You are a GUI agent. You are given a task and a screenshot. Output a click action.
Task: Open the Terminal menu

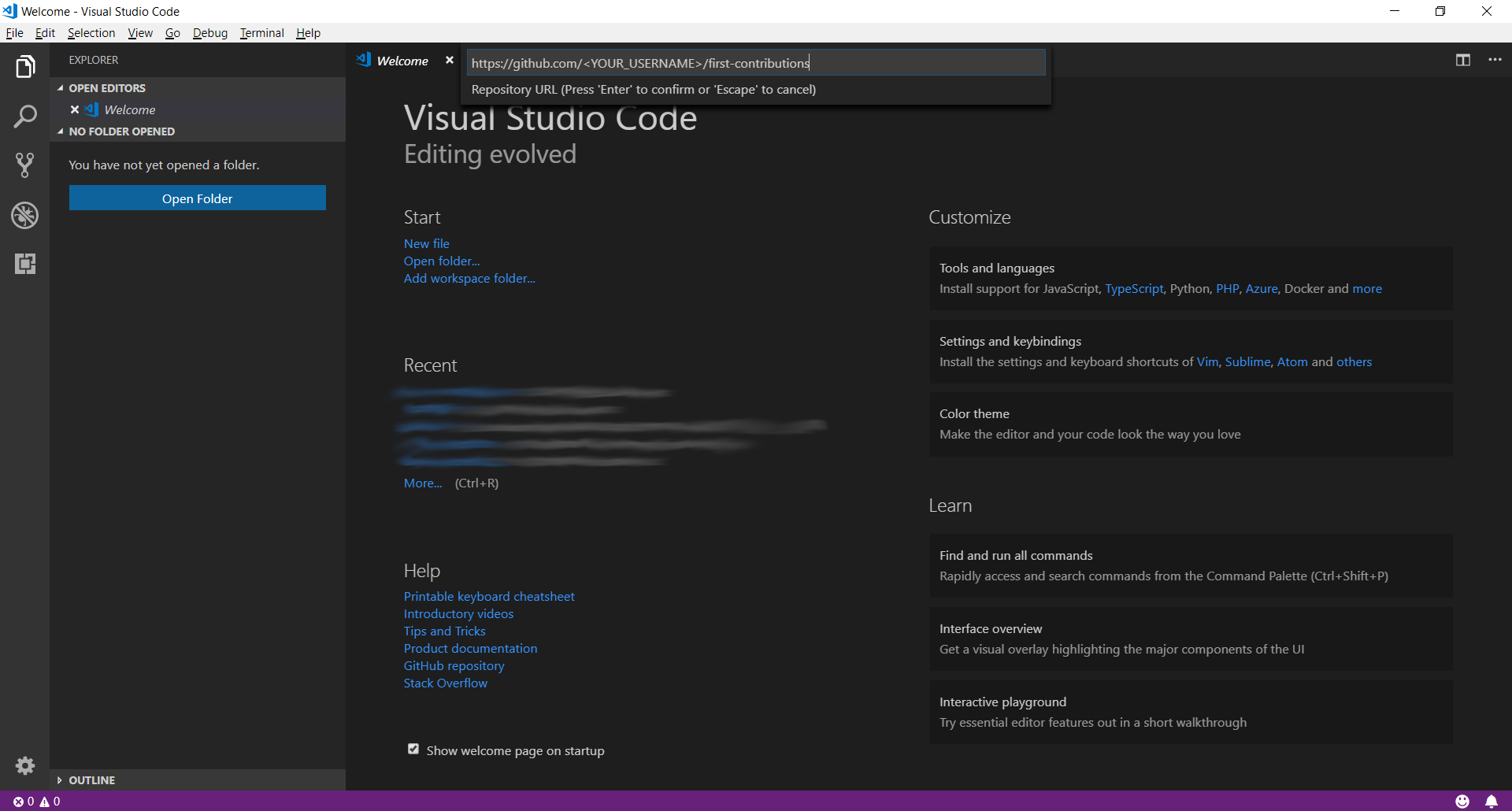[x=261, y=32]
